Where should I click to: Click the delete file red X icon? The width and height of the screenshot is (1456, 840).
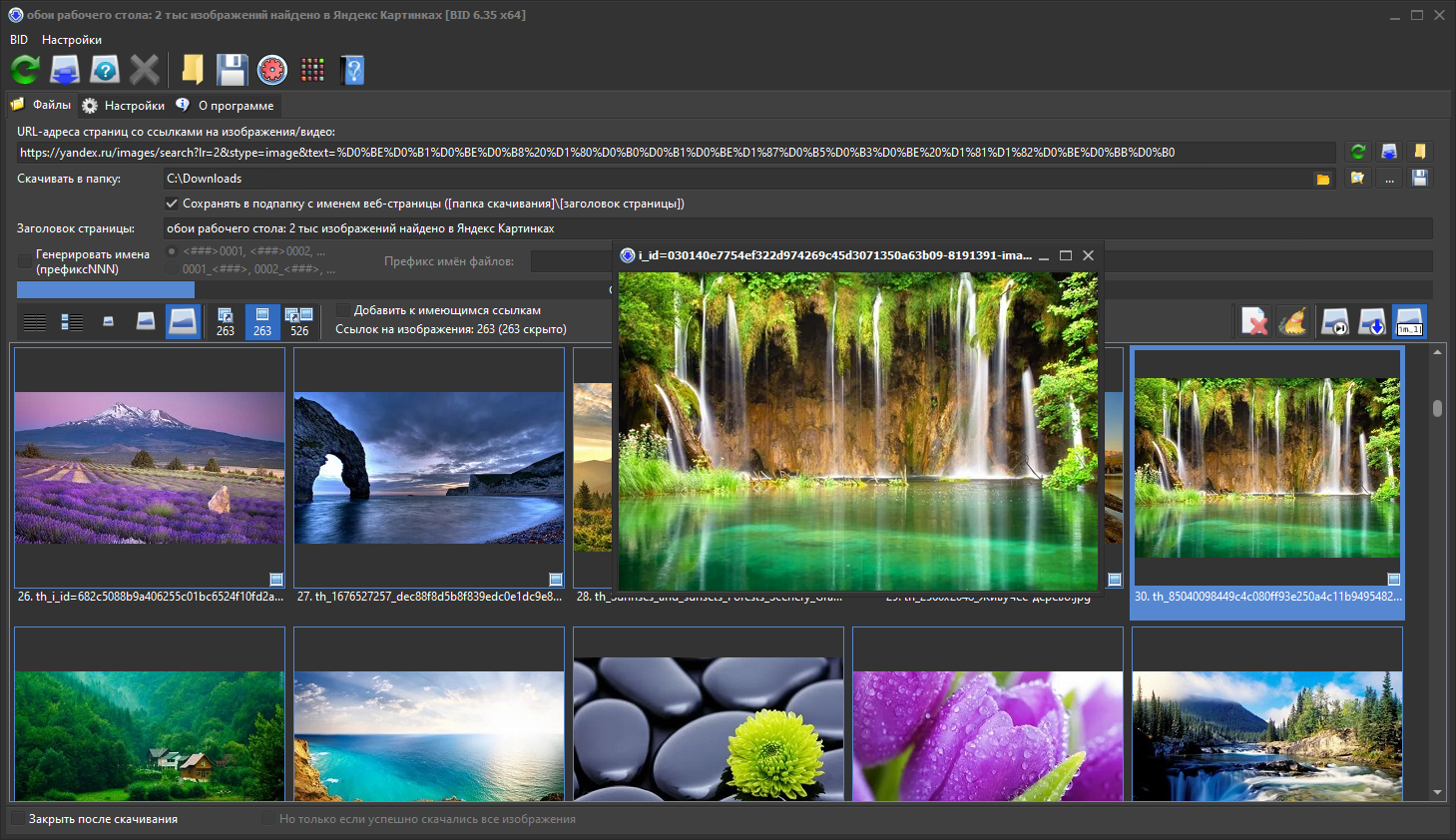tap(1254, 321)
